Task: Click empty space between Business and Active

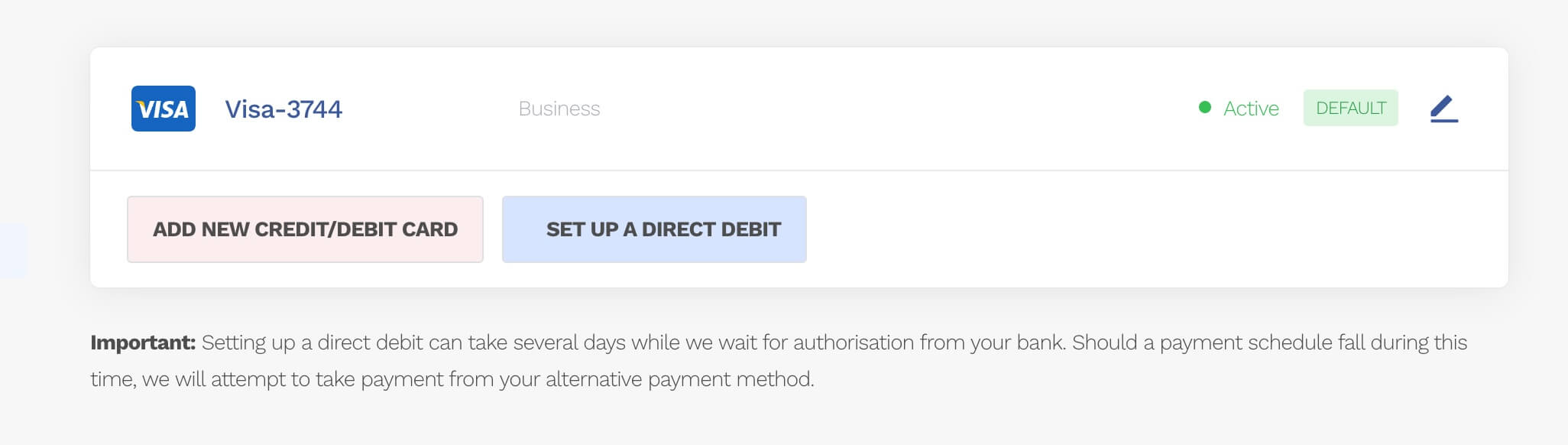Action: (x=894, y=109)
